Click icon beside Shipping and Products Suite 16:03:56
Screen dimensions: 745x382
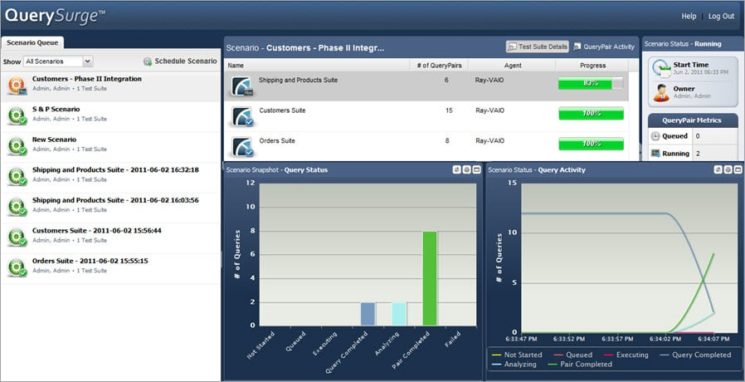pyautogui.click(x=17, y=207)
